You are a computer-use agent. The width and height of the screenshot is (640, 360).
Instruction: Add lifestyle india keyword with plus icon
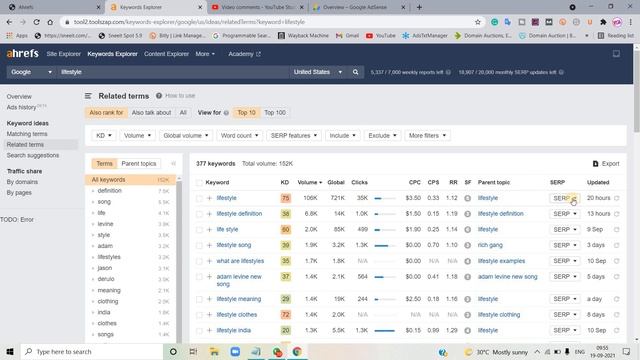pos(210,330)
